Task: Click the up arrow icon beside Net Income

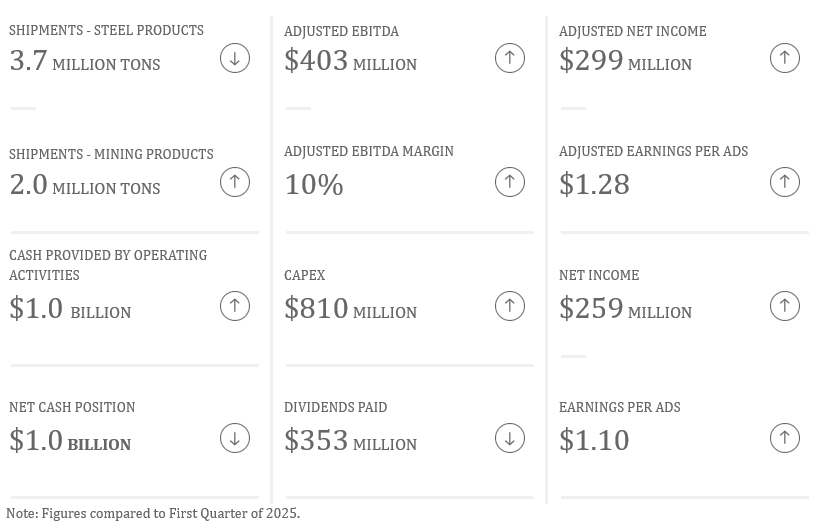Action: (x=785, y=306)
